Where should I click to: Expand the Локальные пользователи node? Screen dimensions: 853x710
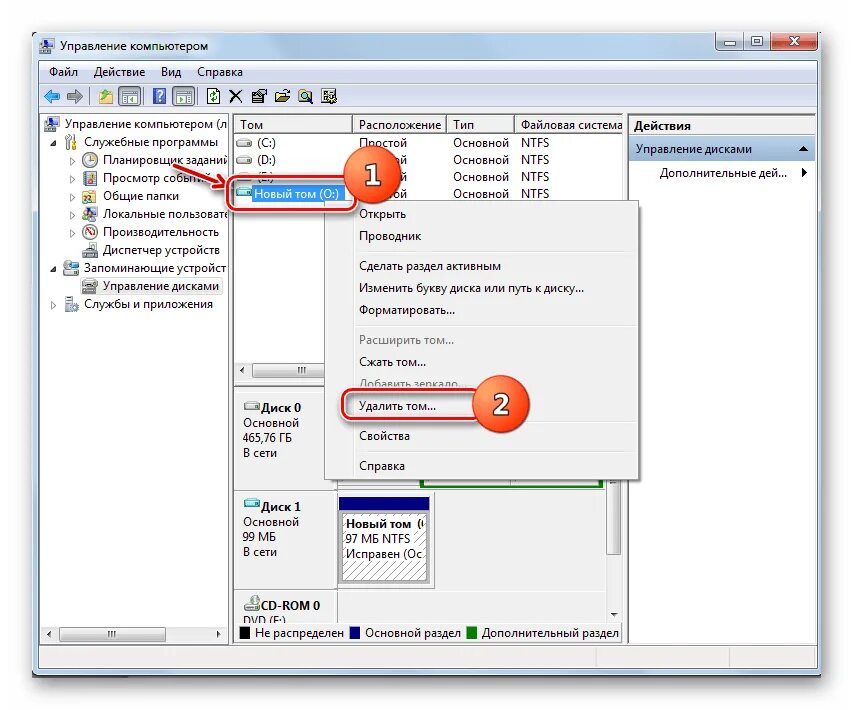(72, 215)
